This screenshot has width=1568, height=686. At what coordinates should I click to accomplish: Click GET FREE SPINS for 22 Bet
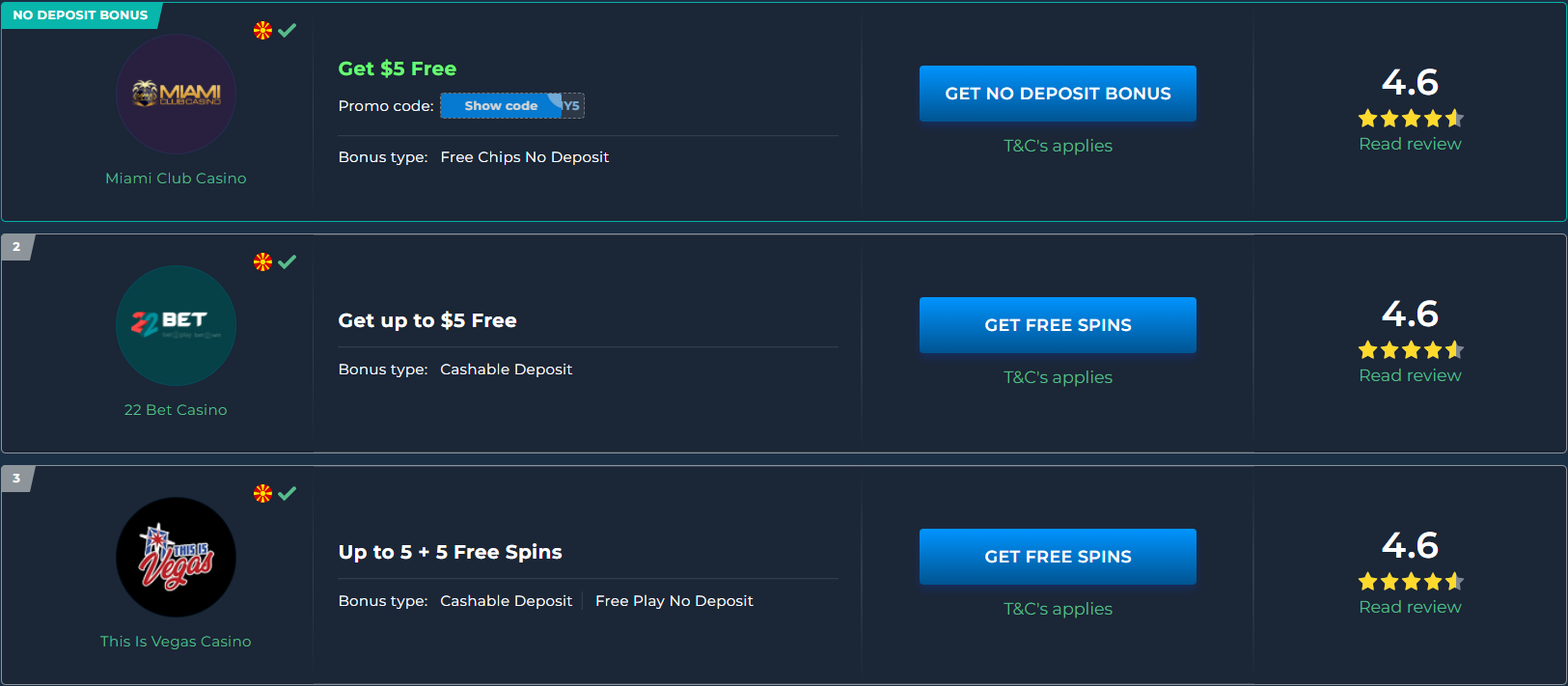(x=1058, y=325)
